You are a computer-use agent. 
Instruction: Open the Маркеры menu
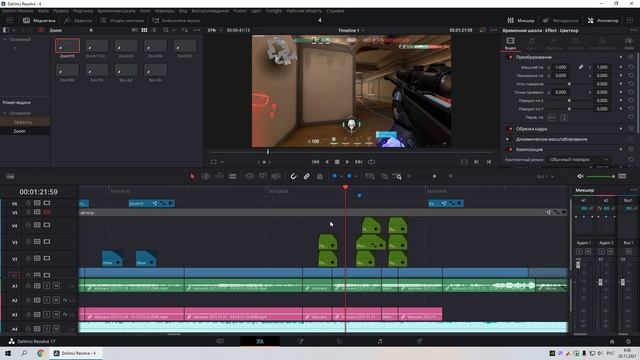[164, 11]
